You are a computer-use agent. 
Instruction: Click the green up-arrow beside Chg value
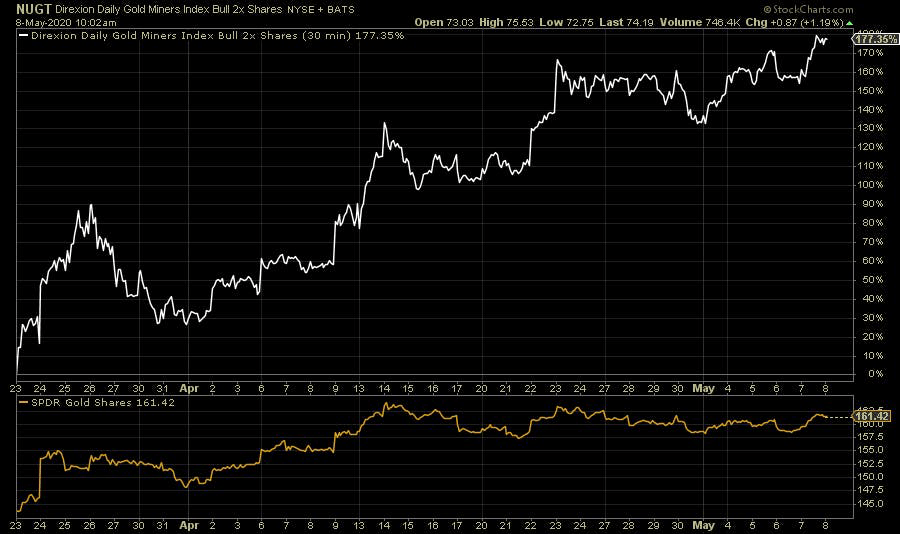point(849,23)
